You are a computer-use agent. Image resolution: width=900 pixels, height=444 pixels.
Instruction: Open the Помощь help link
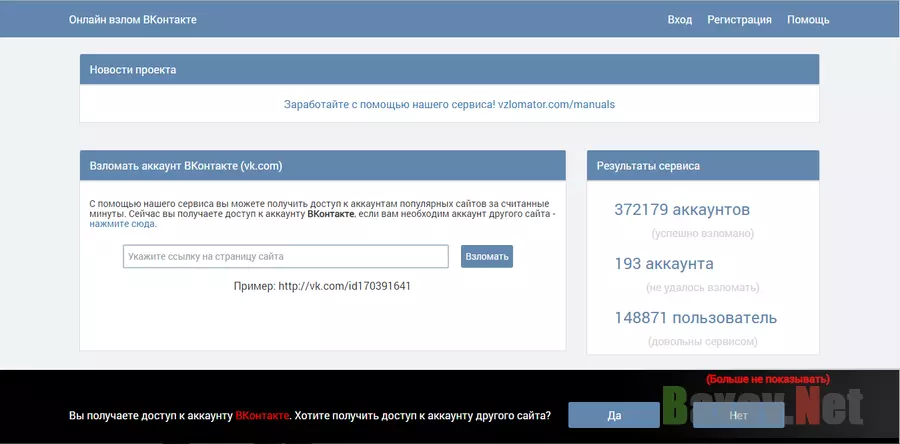(x=808, y=20)
